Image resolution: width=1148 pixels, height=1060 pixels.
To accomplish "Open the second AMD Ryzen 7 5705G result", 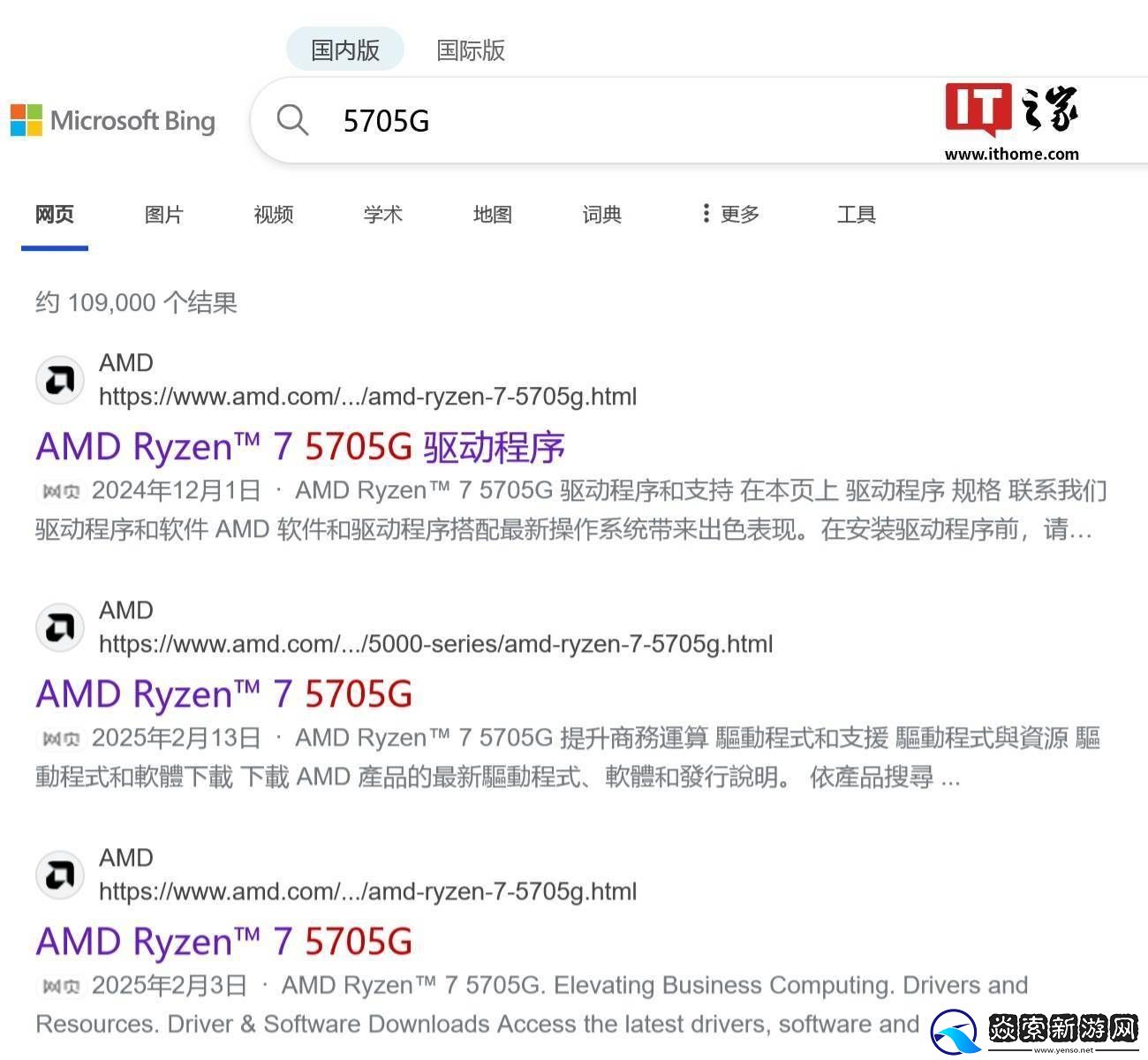I will (x=223, y=694).
